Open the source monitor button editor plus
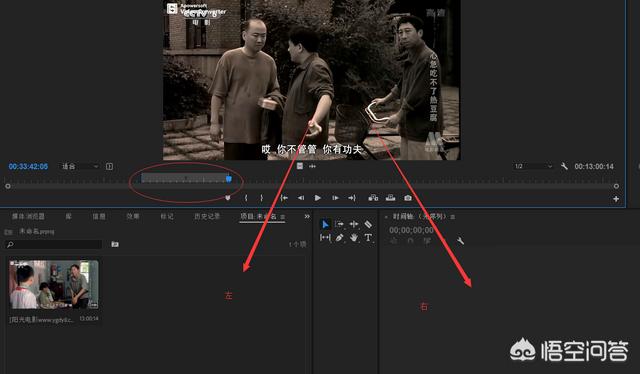 click(616, 199)
